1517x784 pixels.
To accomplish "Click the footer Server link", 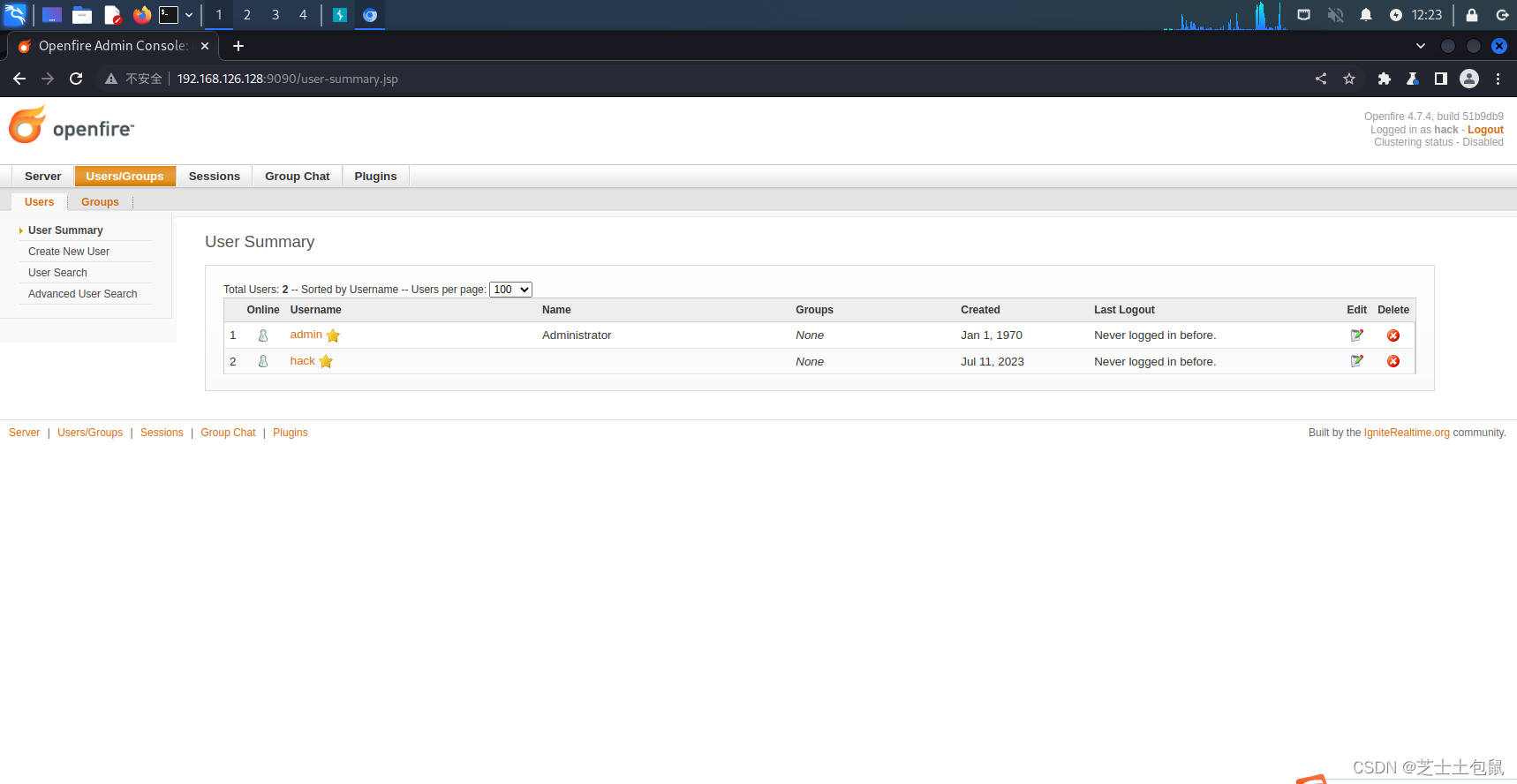I will coord(24,433).
